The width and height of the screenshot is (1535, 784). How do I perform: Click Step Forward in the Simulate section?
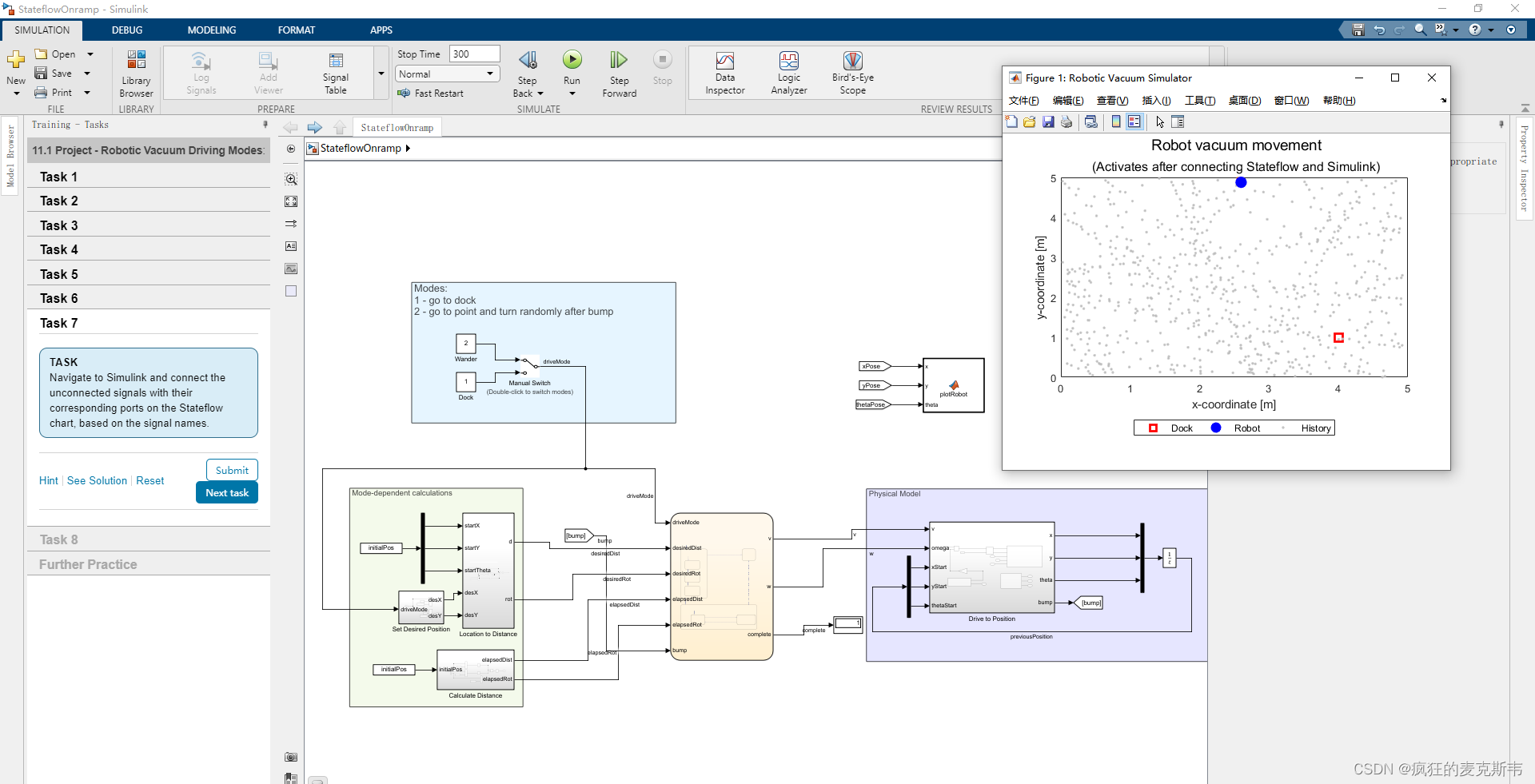(x=620, y=74)
